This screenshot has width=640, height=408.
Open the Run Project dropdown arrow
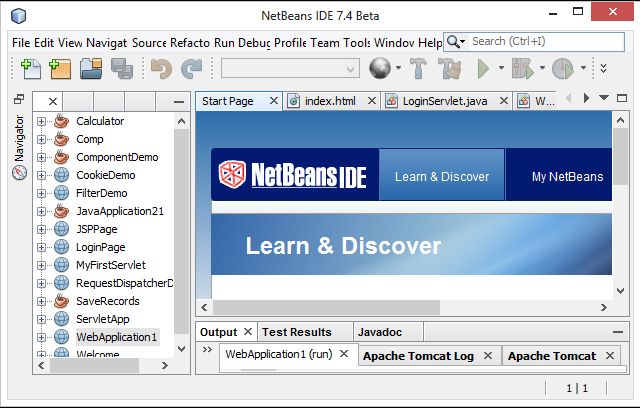coord(501,68)
